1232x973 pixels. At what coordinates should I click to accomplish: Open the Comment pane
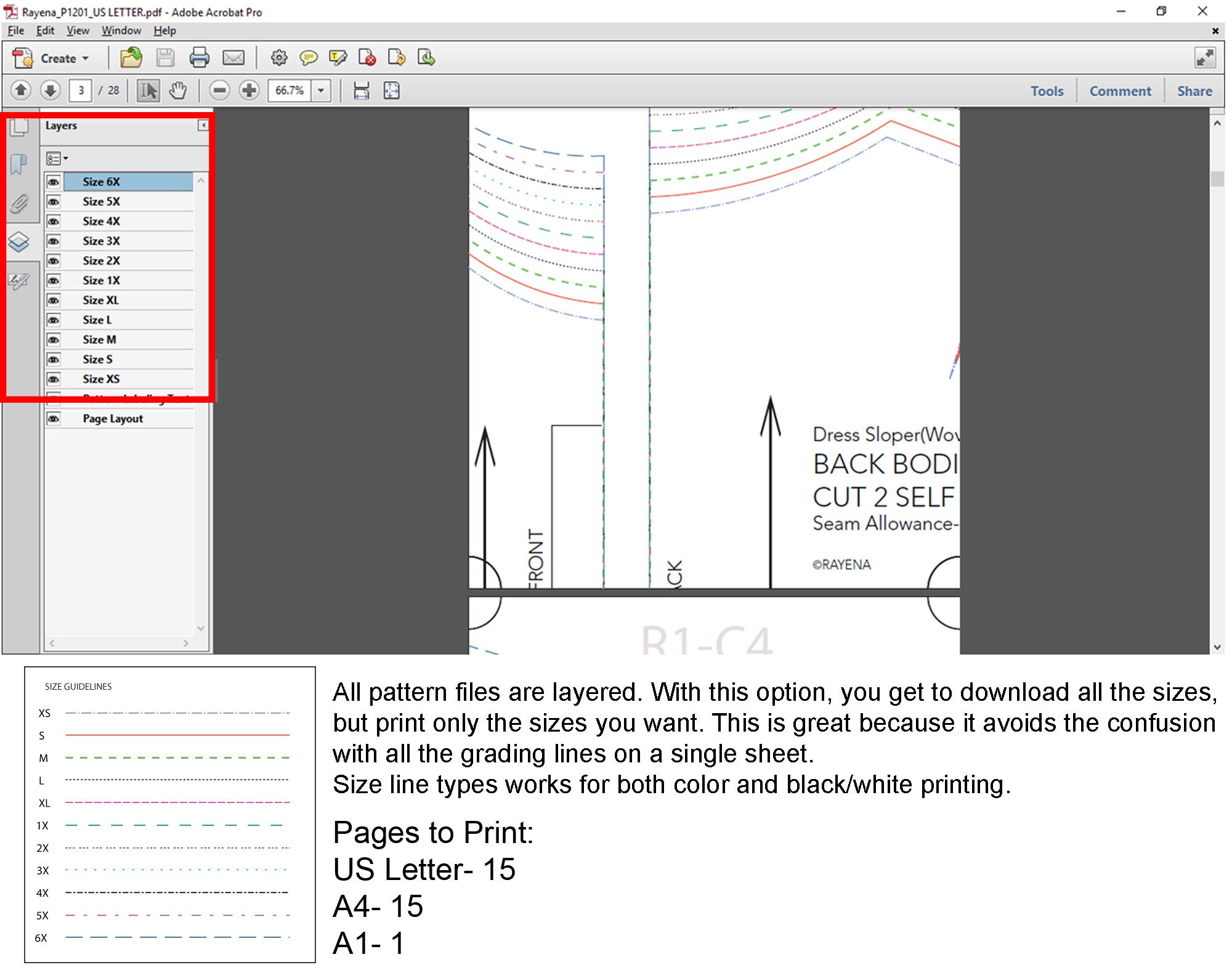[1120, 91]
